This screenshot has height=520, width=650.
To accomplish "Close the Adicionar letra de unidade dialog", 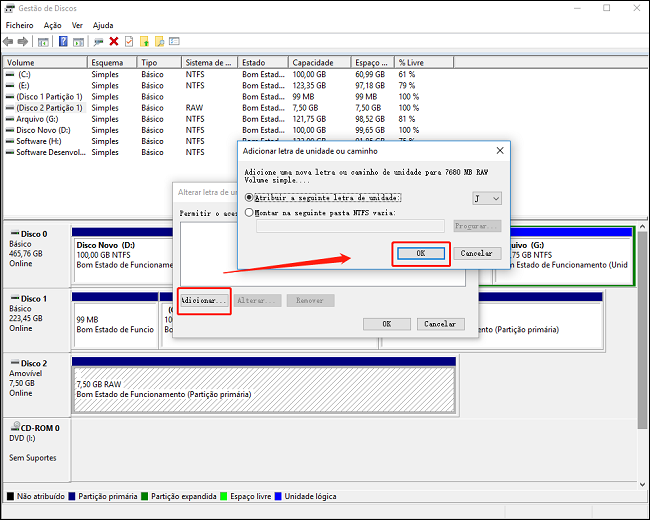I will coord(500,151).
